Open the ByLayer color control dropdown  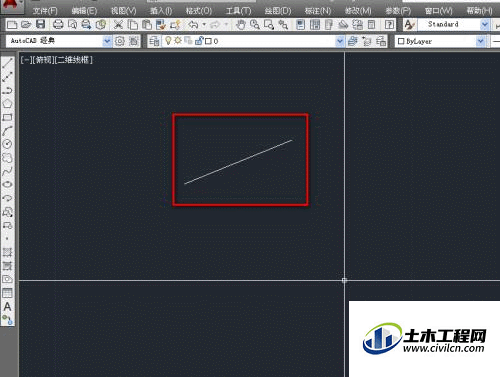(440, 41)
